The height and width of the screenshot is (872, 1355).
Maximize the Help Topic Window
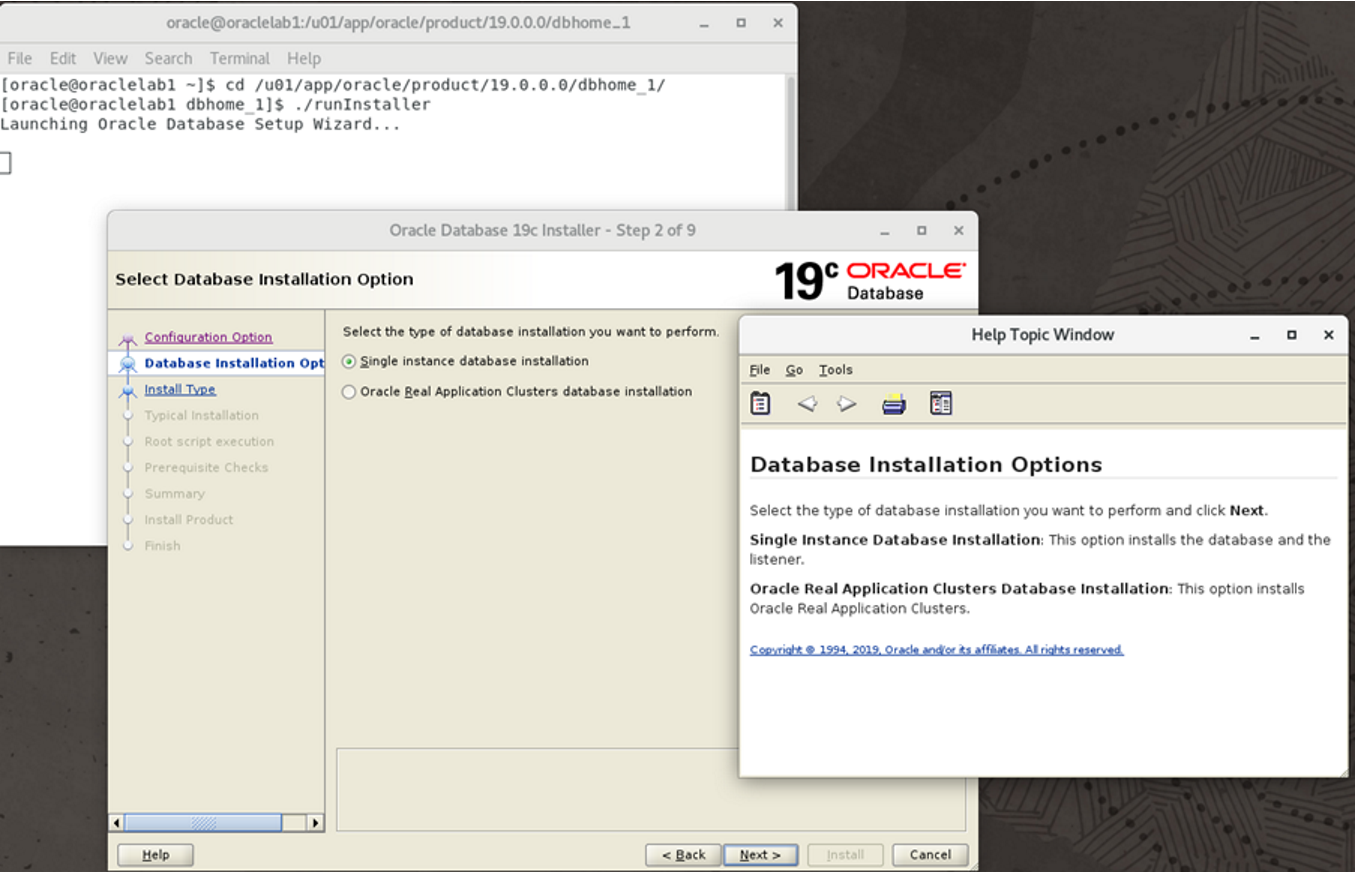coord(1291,335)
